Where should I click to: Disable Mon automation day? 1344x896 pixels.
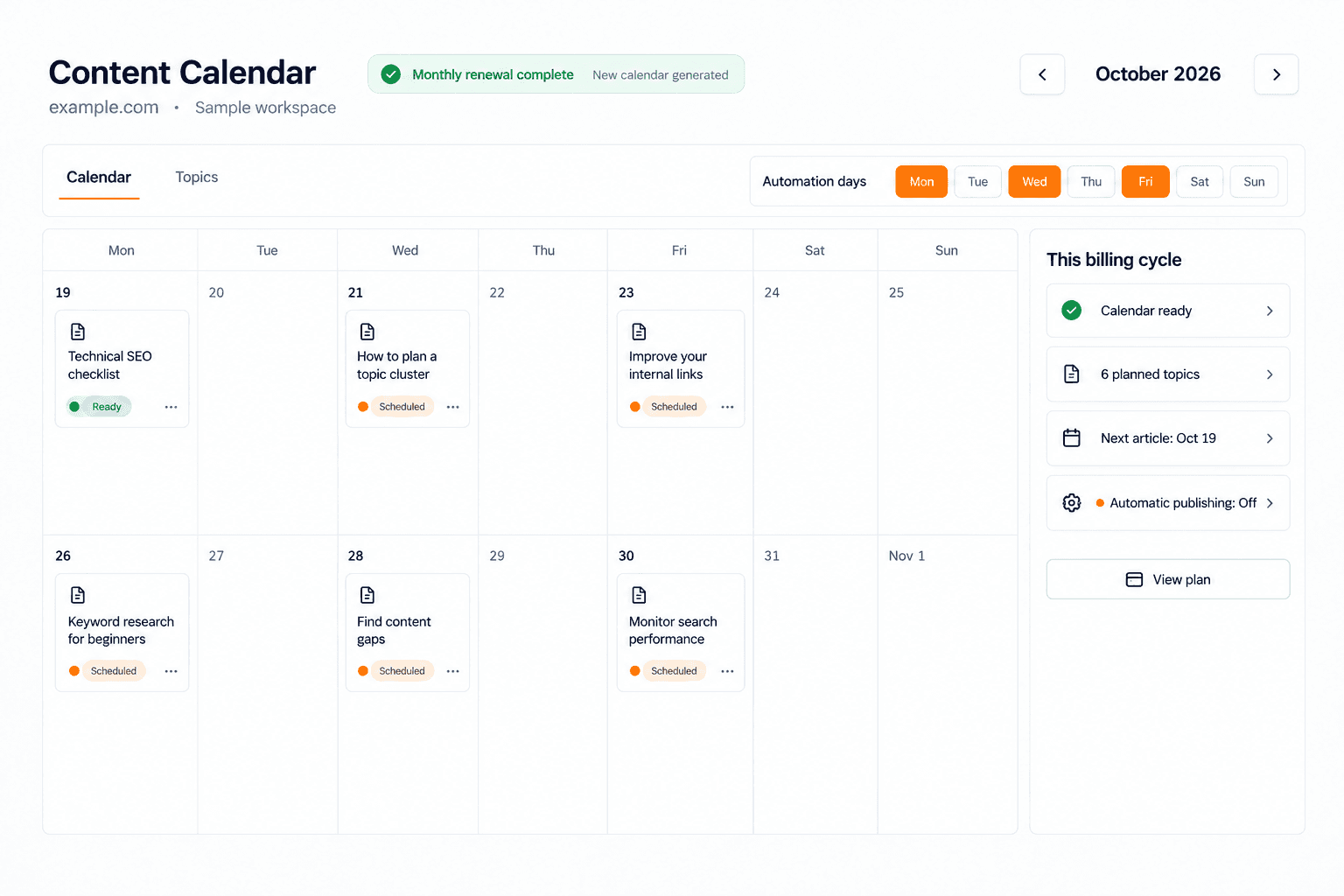tap(921, 182)
